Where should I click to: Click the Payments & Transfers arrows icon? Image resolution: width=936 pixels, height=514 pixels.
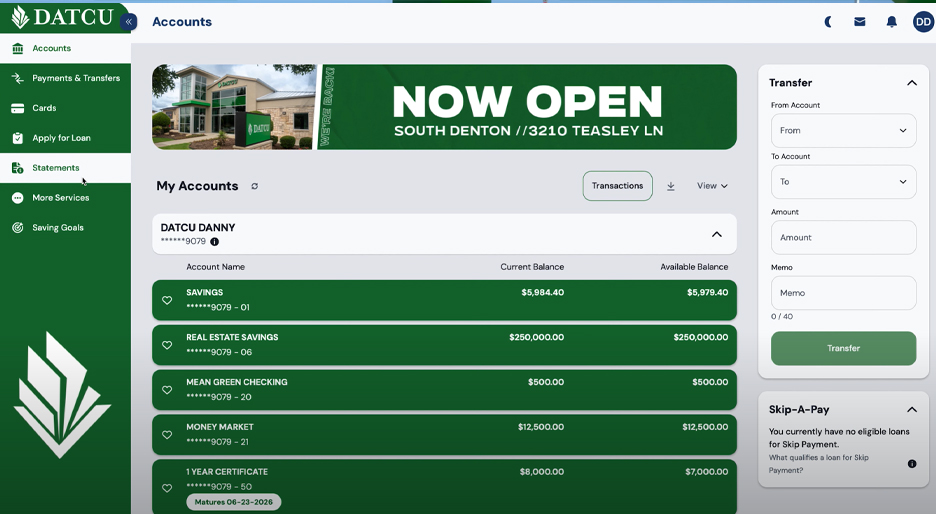17,78
